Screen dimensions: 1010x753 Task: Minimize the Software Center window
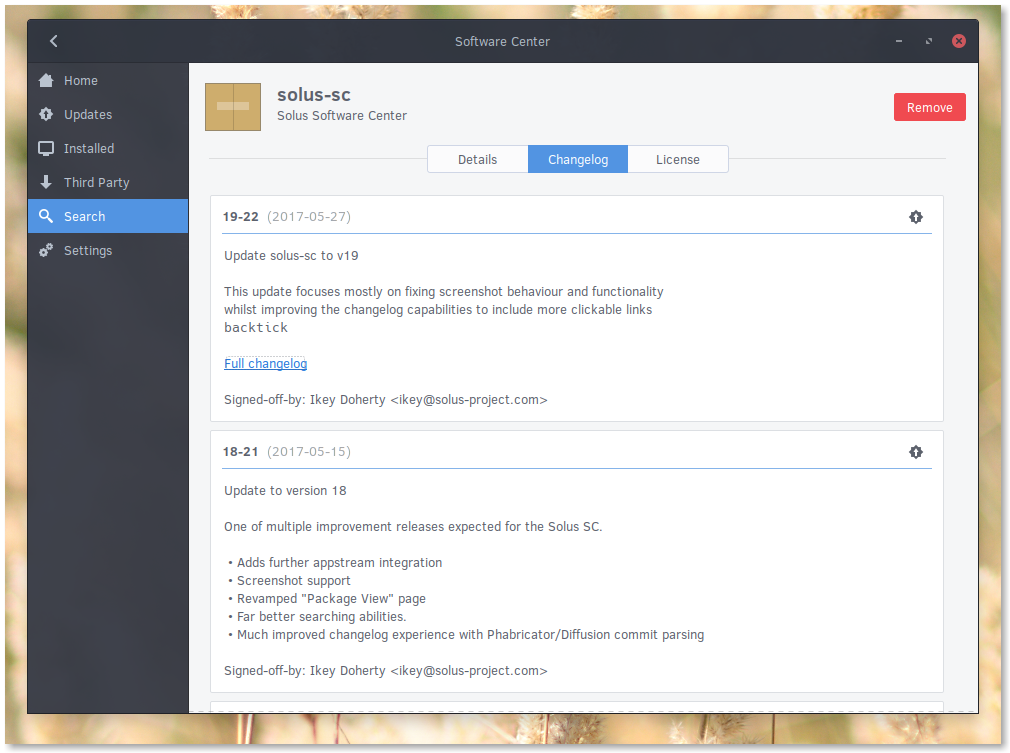(x=899, y=41)
